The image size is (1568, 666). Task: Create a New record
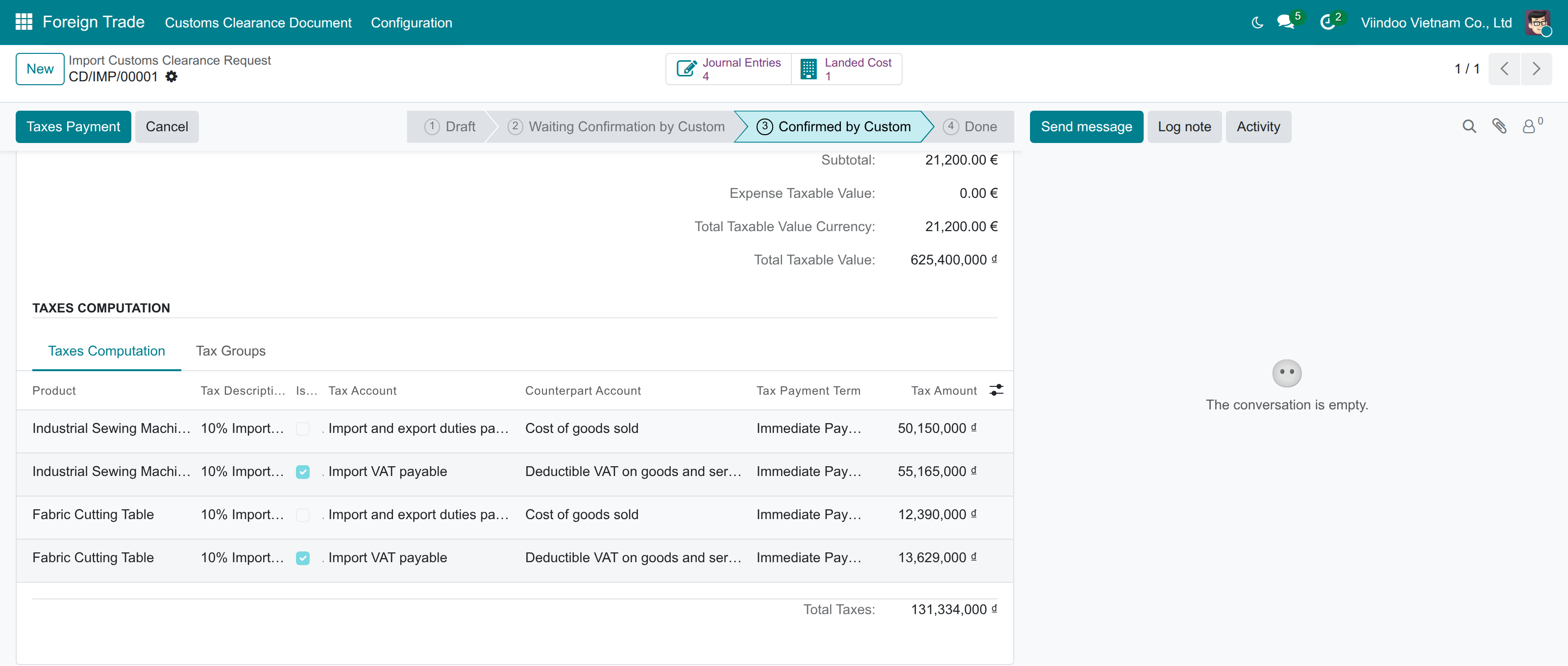click(x=40, y=69)
